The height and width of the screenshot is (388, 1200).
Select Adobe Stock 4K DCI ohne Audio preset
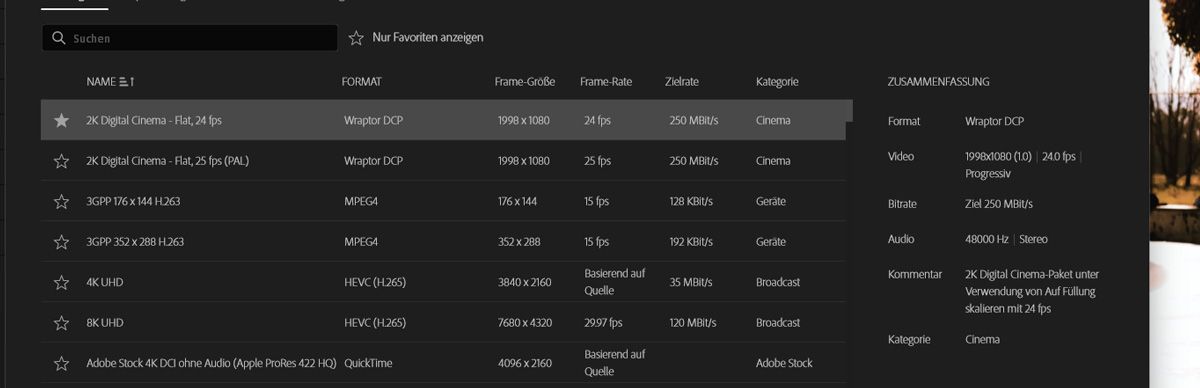pos(212,363)
